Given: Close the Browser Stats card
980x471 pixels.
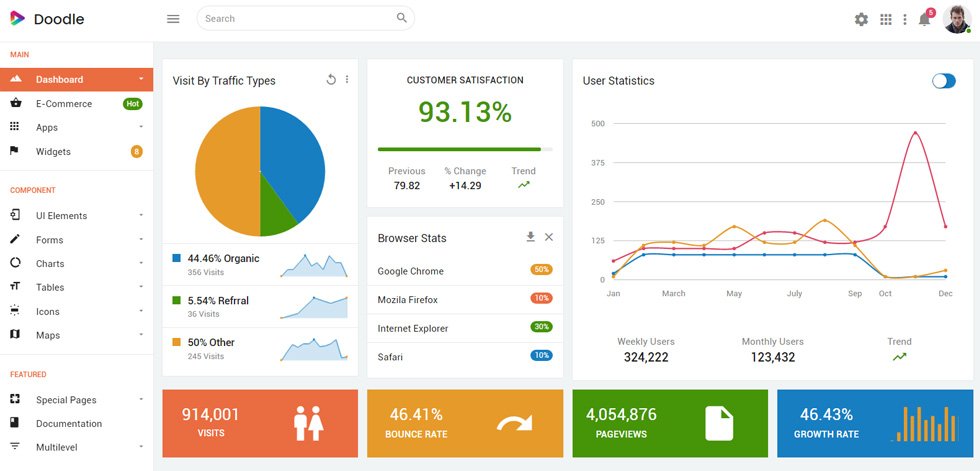Looking at the screenshot, I should [x=549, y=237].
